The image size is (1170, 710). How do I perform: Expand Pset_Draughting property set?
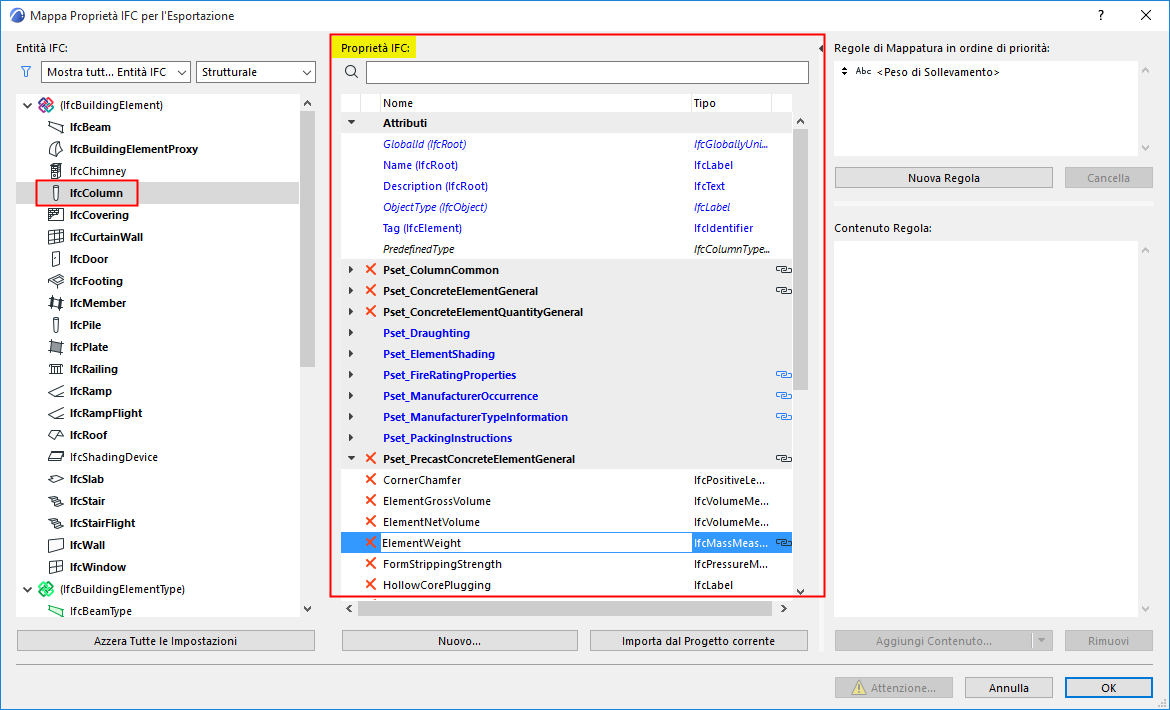[351, 333]
